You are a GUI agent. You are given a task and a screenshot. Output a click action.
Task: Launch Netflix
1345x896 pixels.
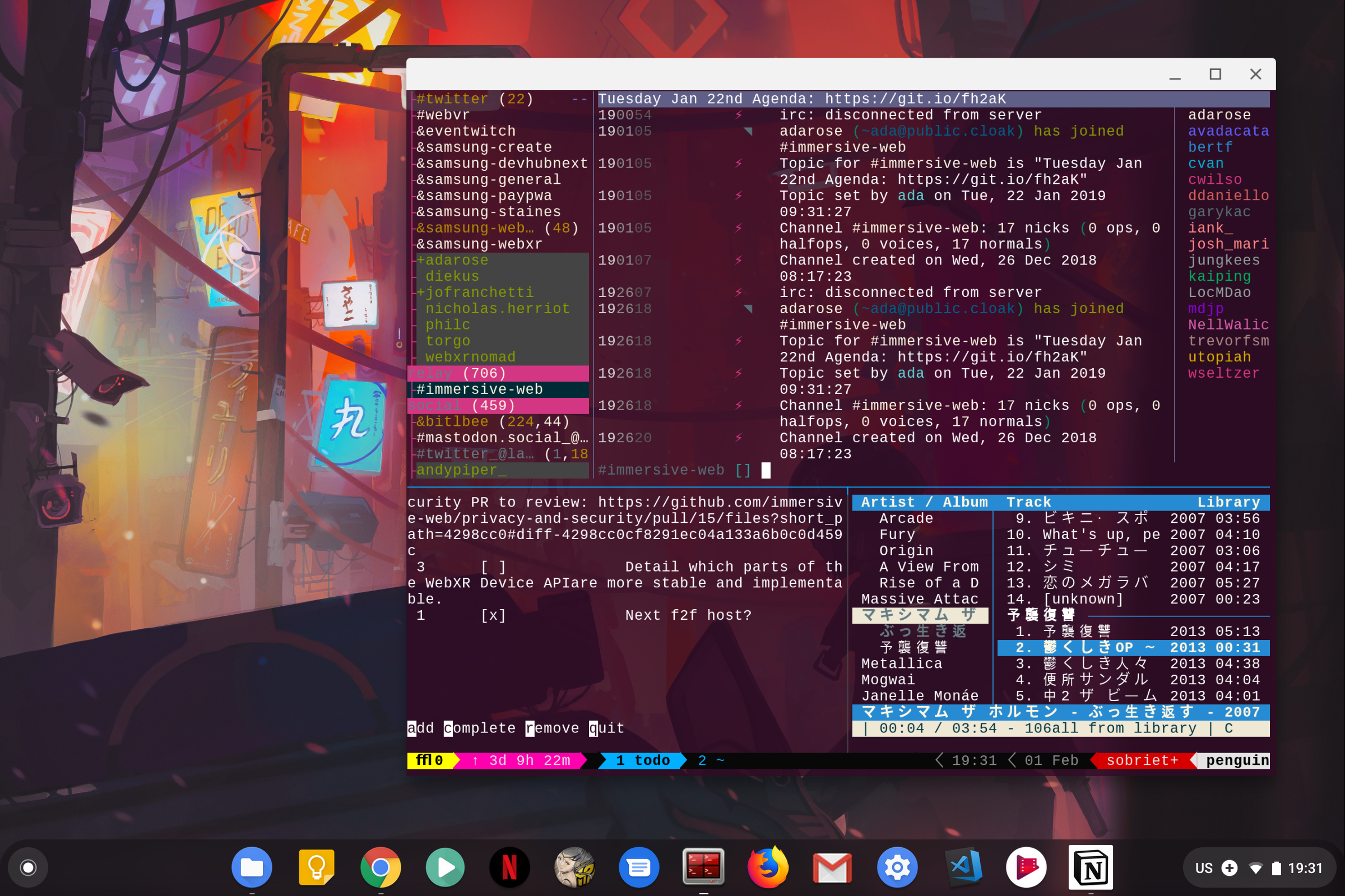pyautogui.click(x=509, y=866)
